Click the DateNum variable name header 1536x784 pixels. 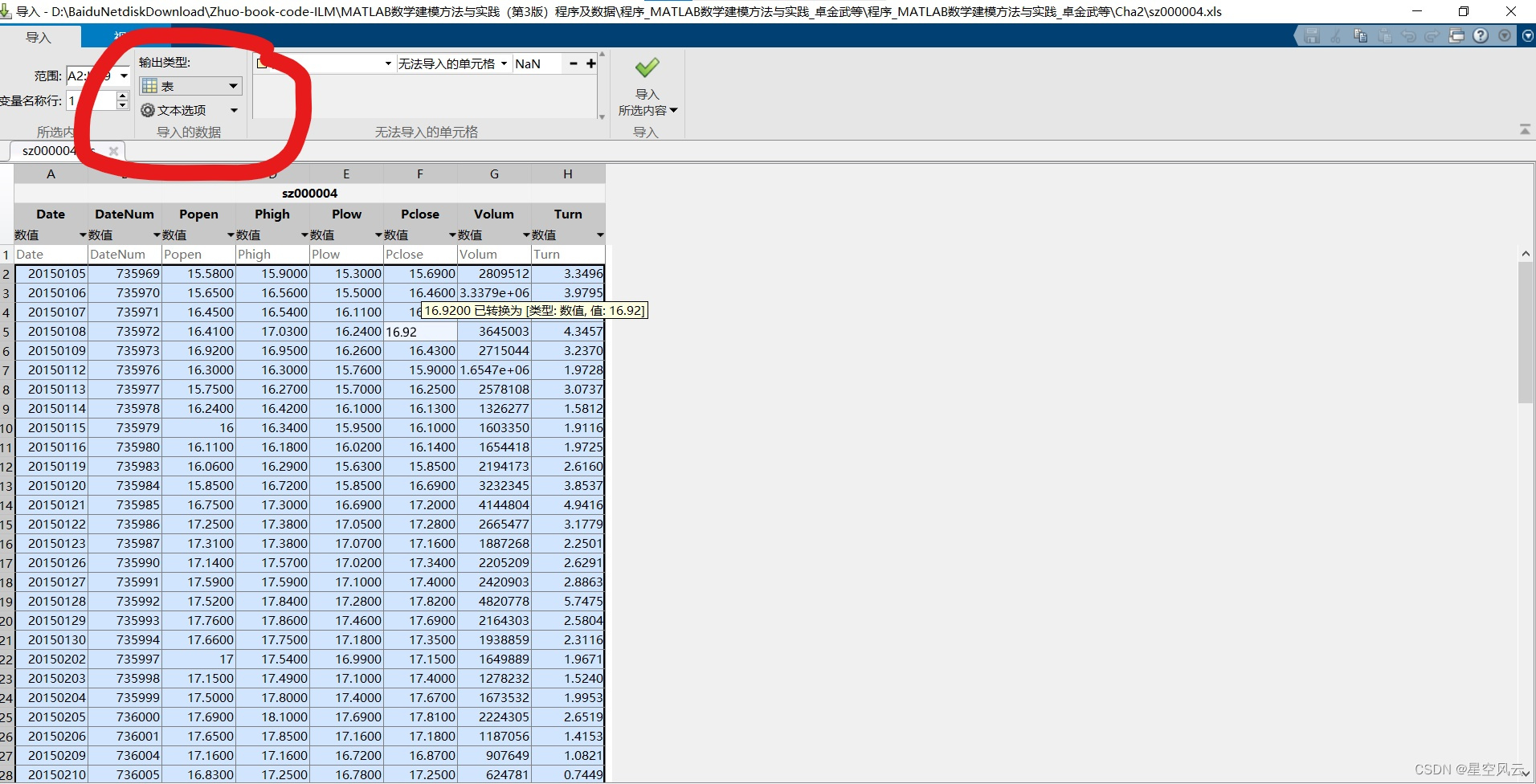[125, 214]
